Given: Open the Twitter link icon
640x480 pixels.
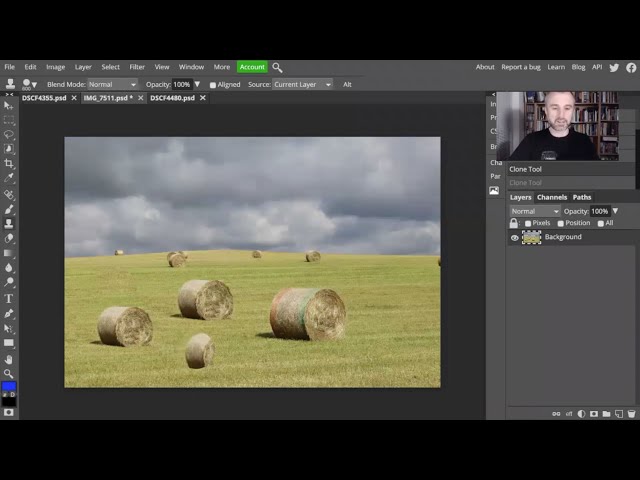Looking at the screenshot, I should point(614,67).
